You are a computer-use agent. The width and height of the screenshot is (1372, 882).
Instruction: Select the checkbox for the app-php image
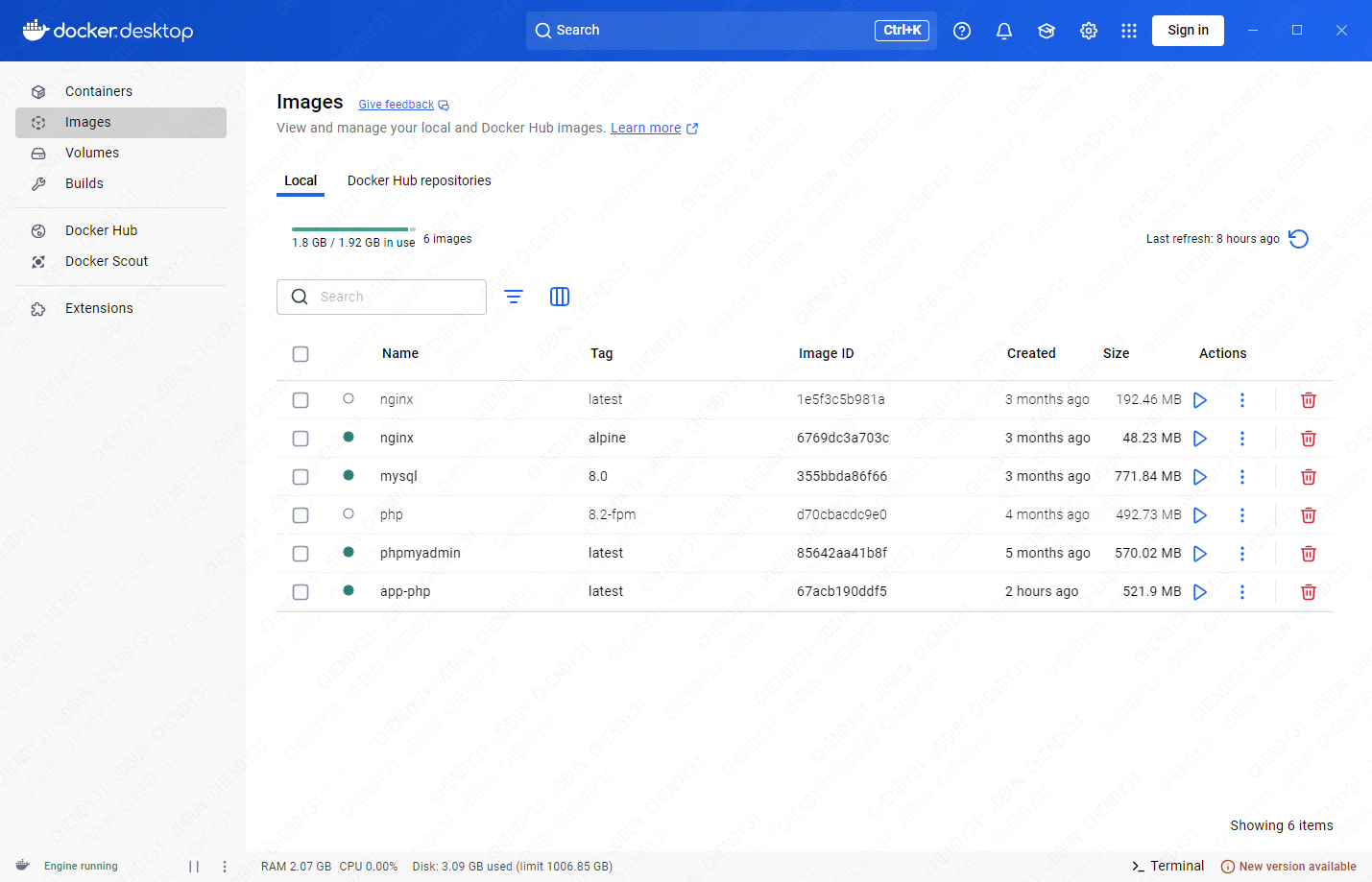(301, 591)
